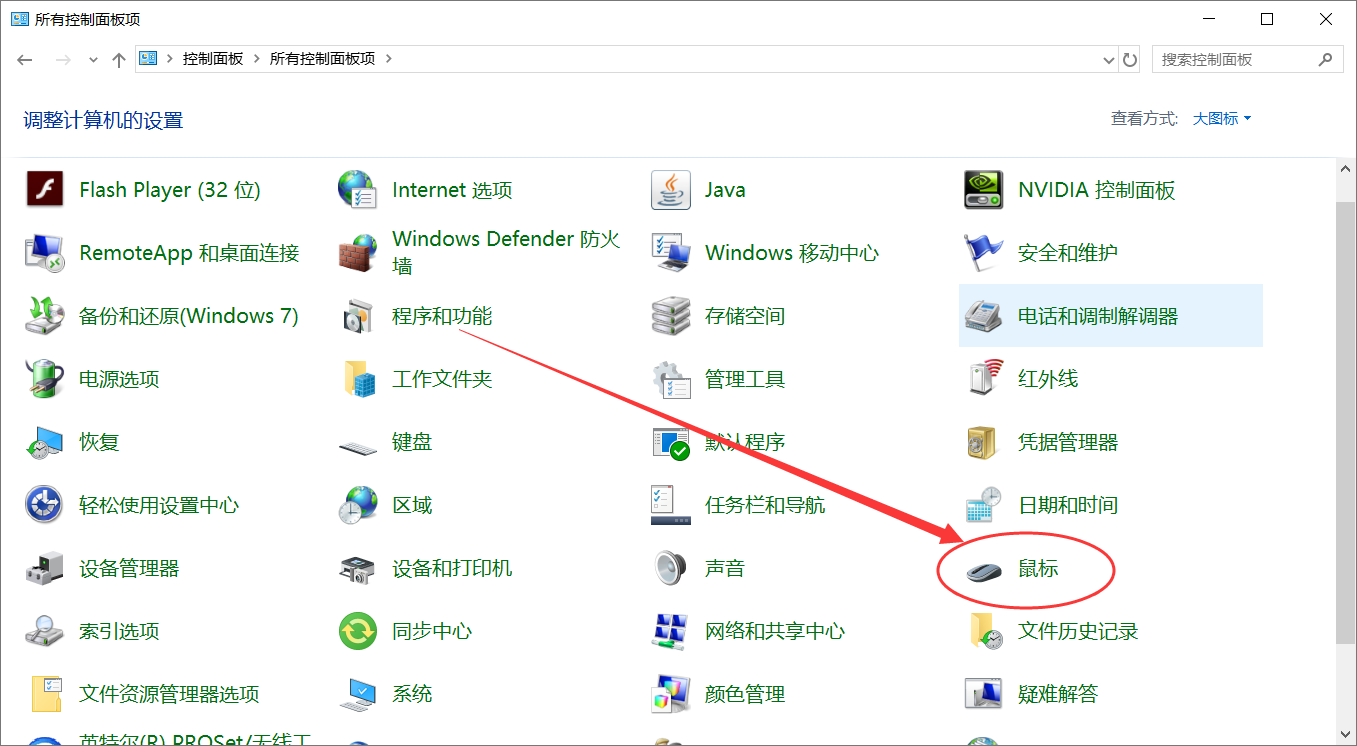Expand chevron after 控制面板 breadcrumb

(x=257, y=59)
